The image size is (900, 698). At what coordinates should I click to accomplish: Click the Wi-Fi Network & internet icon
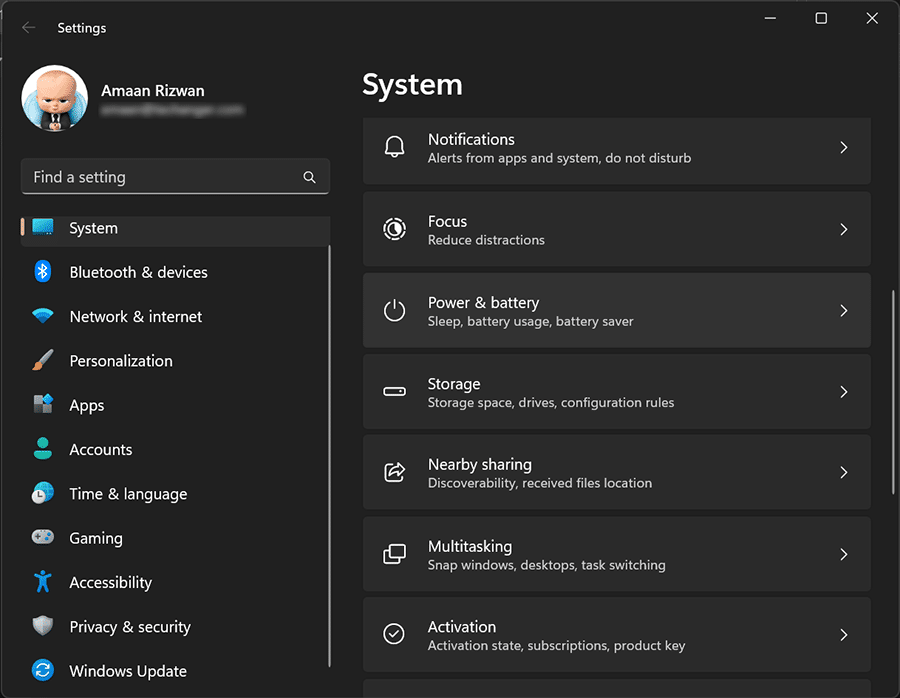(x=42, y=316)
